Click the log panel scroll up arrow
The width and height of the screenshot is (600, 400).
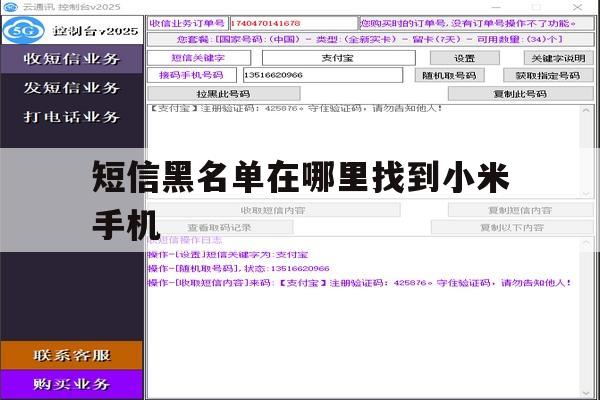pyautogui.click(x=586, y=243)
